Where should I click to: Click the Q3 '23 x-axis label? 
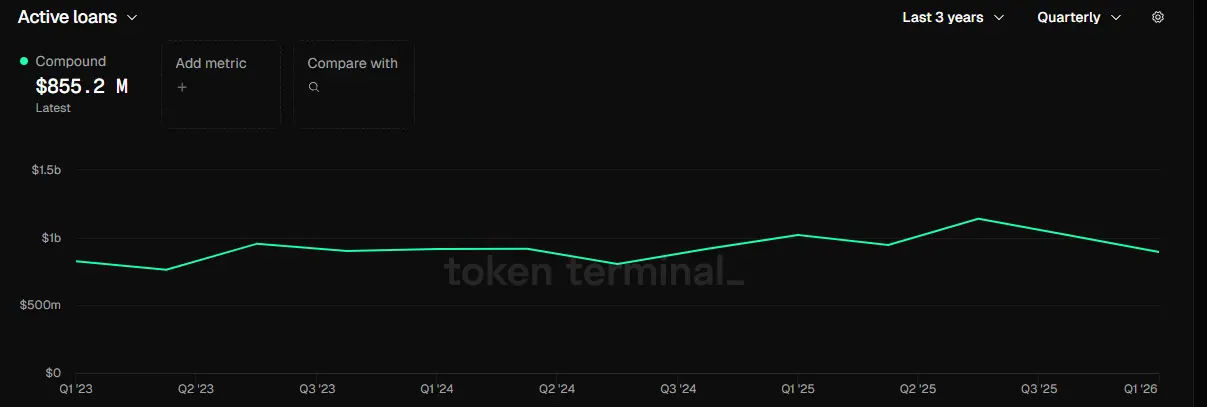click(317, 389)
